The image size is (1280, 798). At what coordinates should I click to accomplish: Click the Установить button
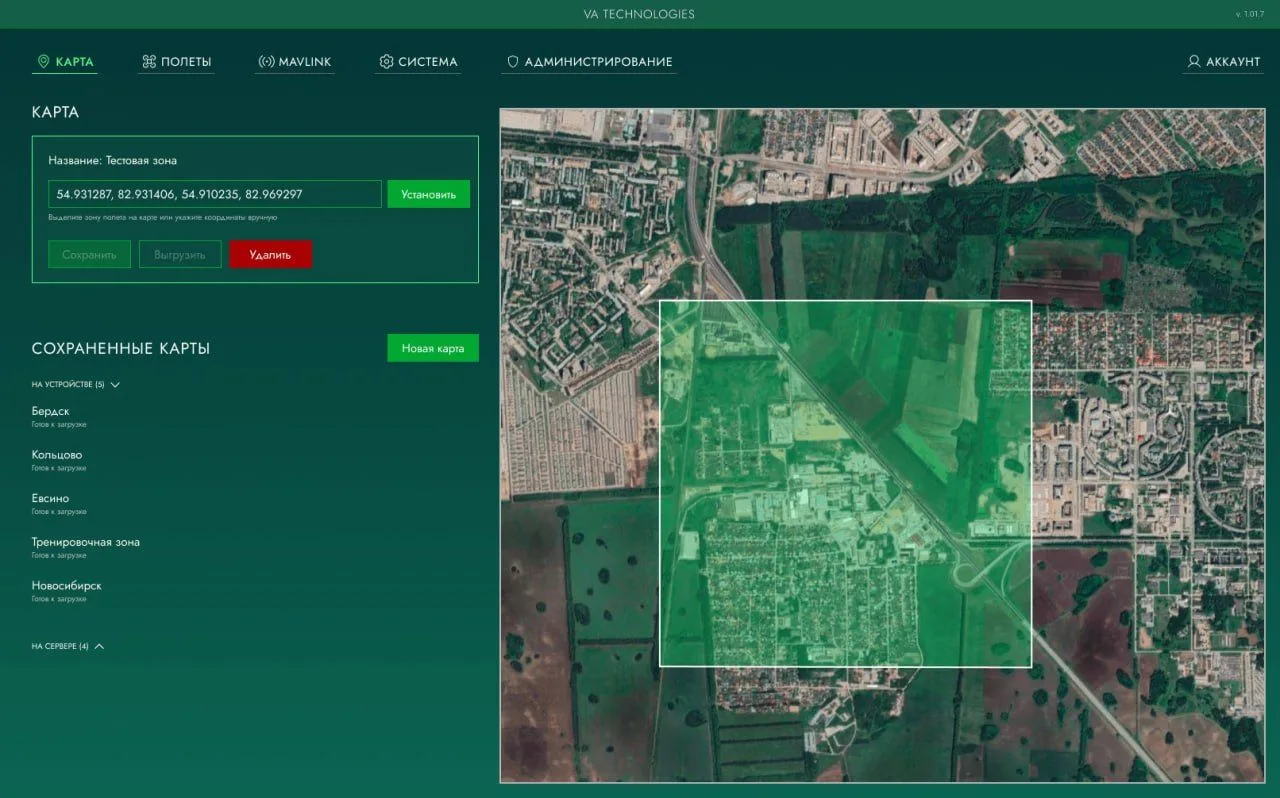428,194
